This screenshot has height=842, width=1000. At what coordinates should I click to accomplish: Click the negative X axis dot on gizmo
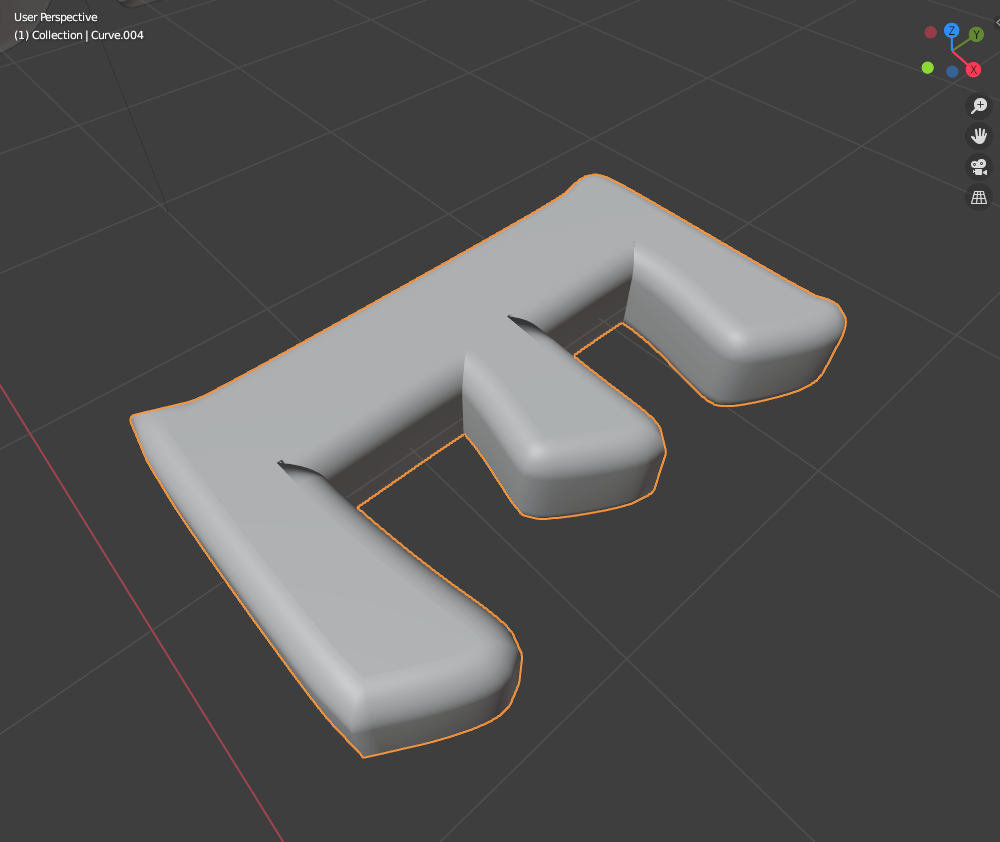click(930, 31)
